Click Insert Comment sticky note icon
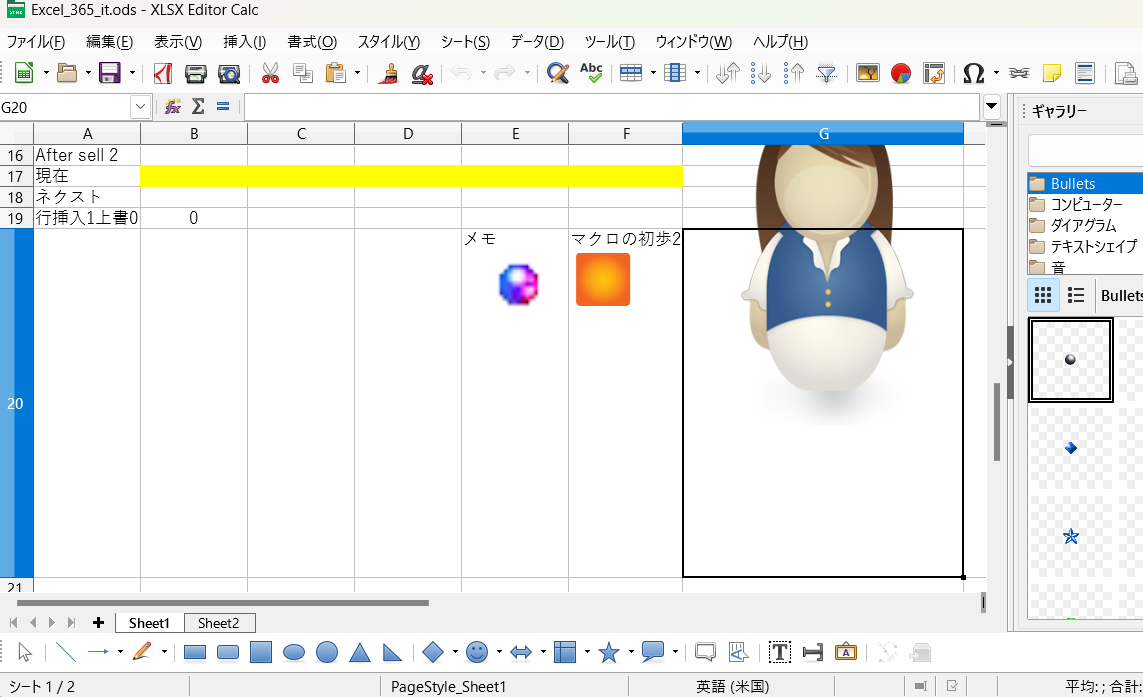Image resolution: width=1143 pixels, height=697 pixels. click(1052, 73)
